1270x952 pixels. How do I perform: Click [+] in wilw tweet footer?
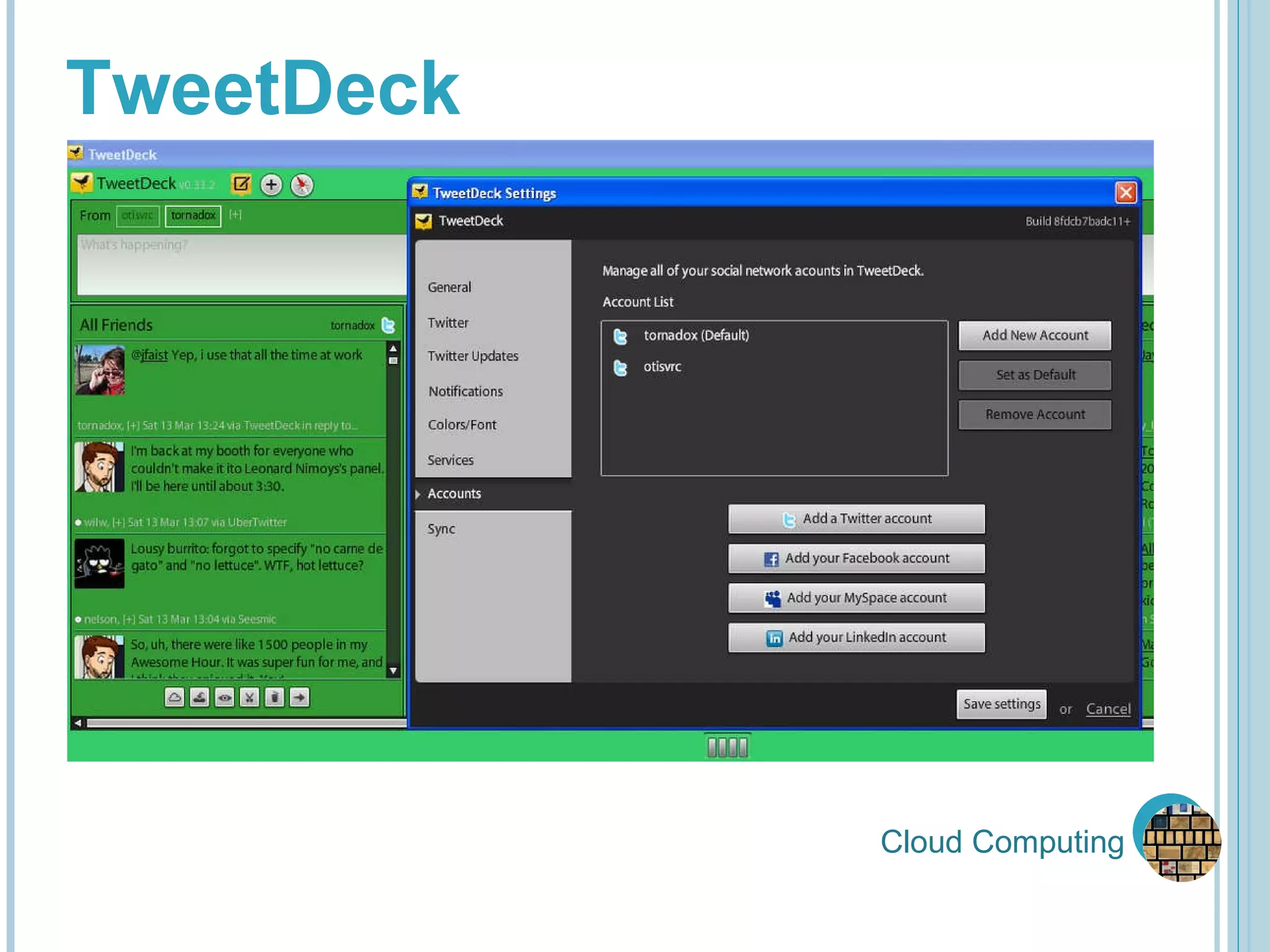pos(118,522)
